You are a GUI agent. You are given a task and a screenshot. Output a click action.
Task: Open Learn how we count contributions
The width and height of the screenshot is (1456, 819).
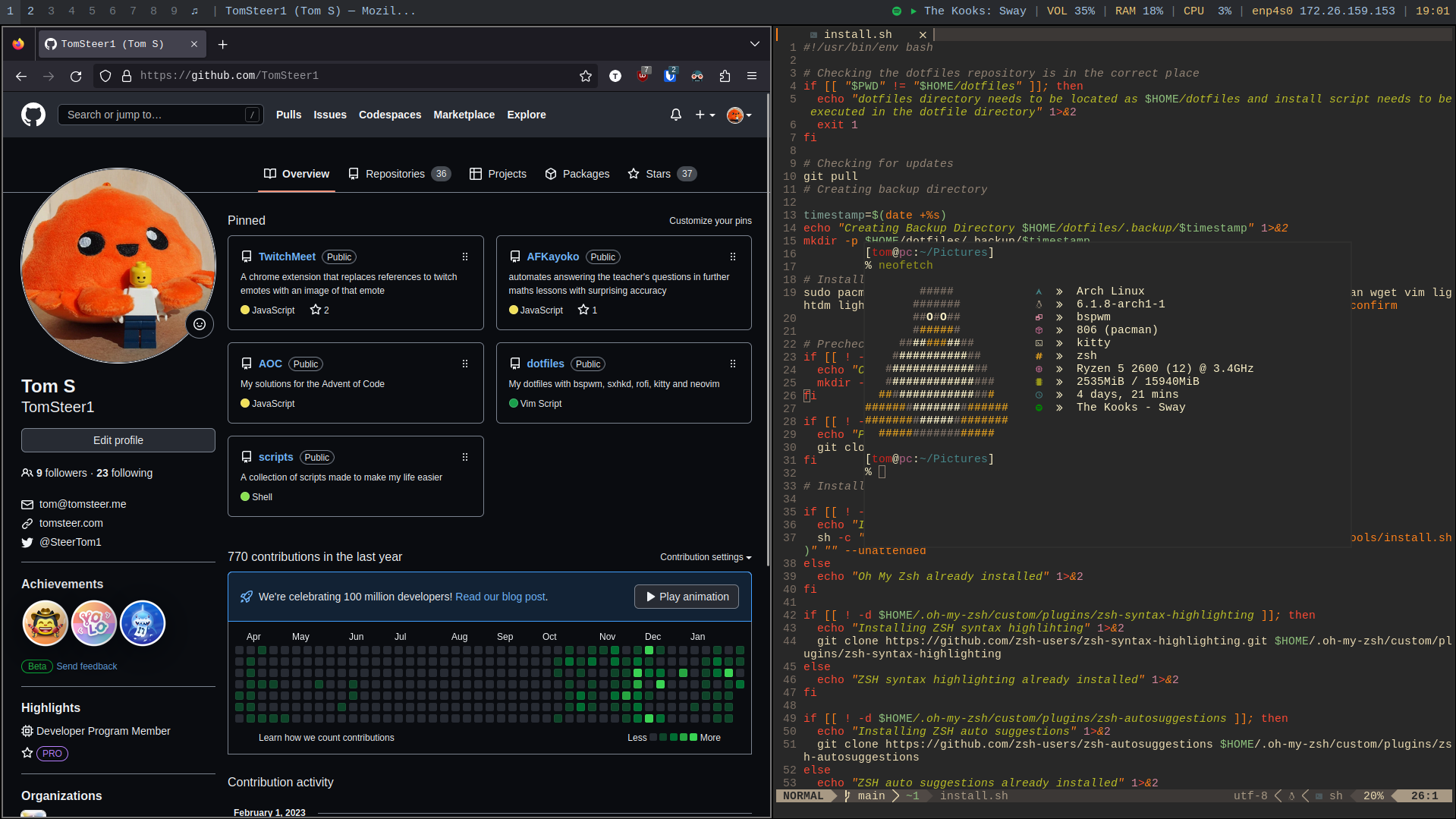point(326,738)
